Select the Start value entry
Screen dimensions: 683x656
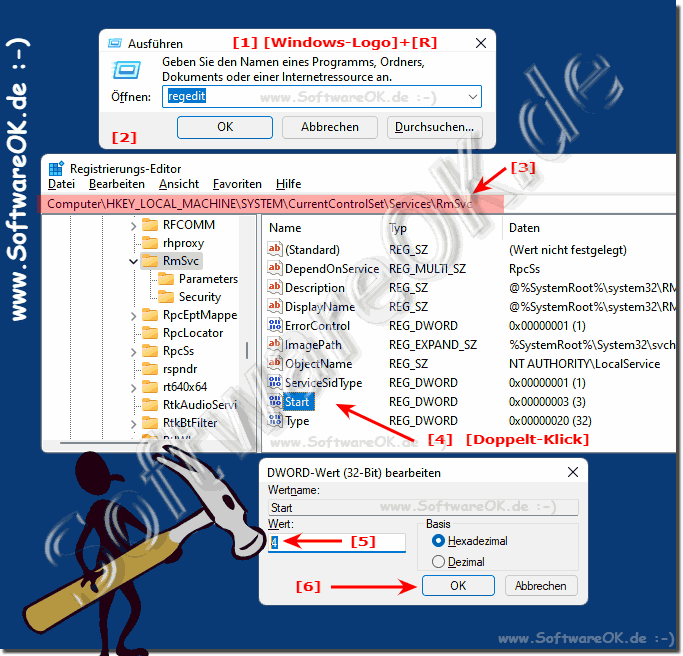click(297, 402)
